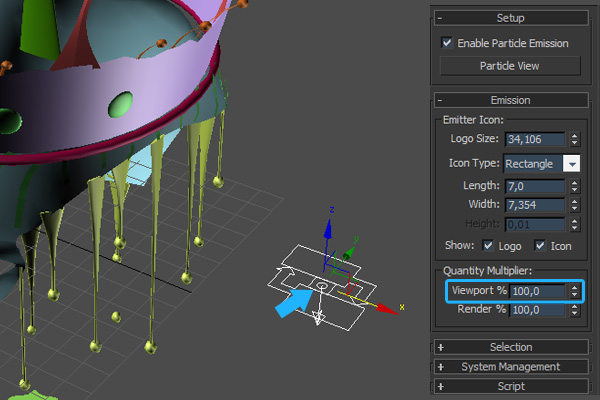Click the Width spinner arrows
The image size is (600, 400).
[574, 205]
